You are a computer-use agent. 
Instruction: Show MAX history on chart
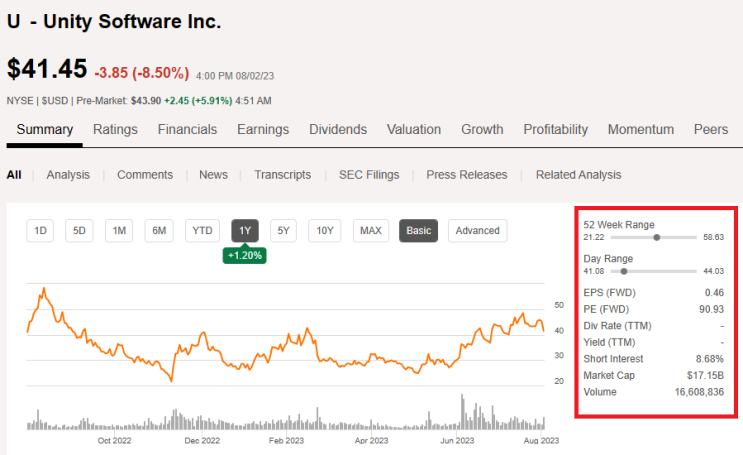(x=371, y=231)
